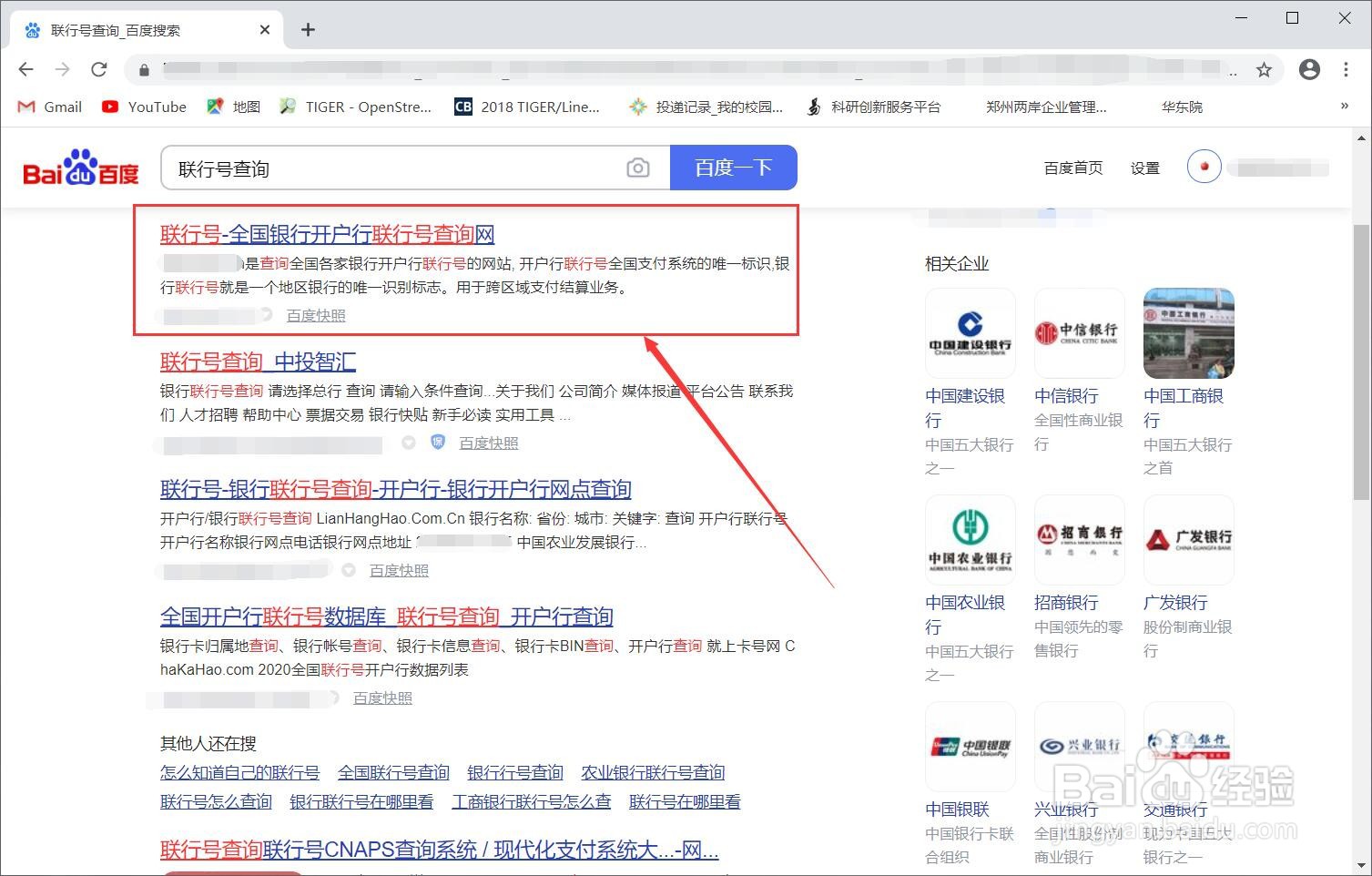The height and width of the screenshot is (876, 1372).
Task: Open a new tab with the plus button
Action: 308,29
